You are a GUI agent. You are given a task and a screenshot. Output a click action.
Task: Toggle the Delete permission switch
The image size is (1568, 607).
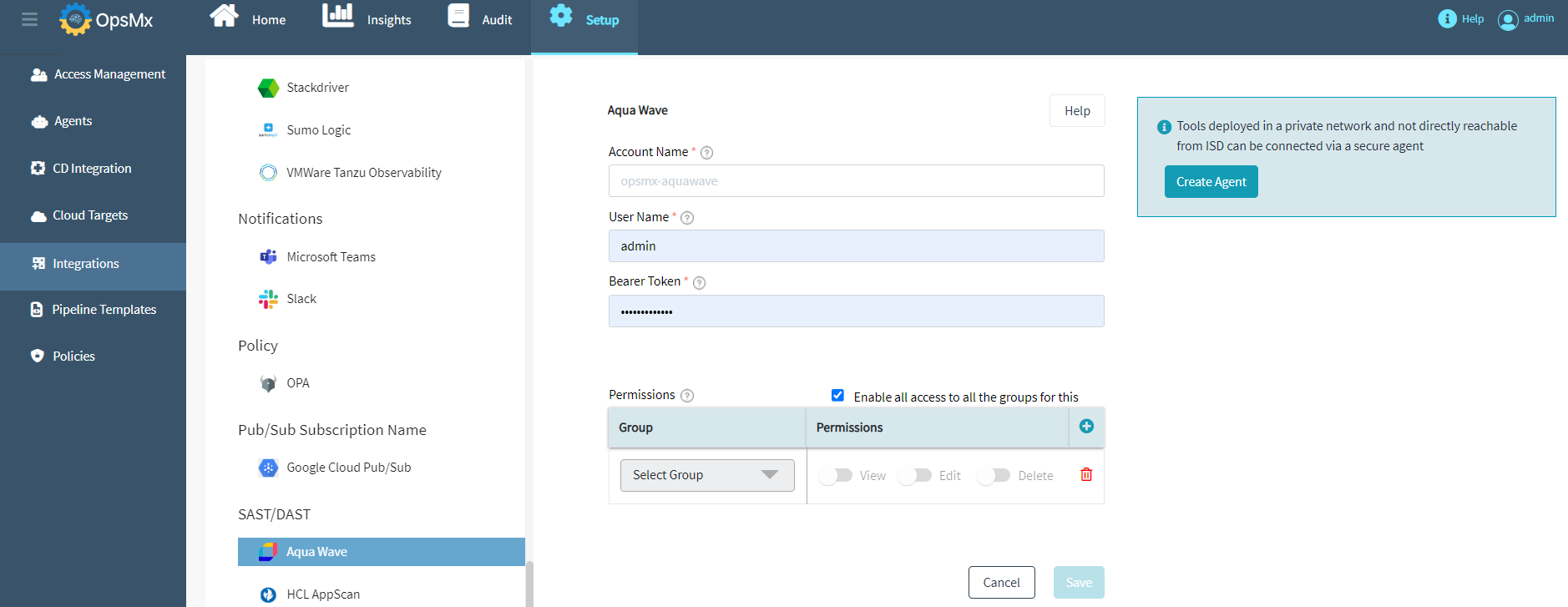[x=994, y=476]
